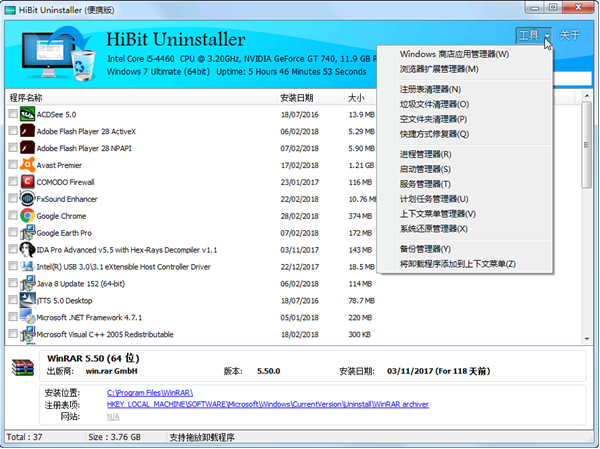Click the Google Chrome icon
Screen dimensions: 600x449
point(27,216)
